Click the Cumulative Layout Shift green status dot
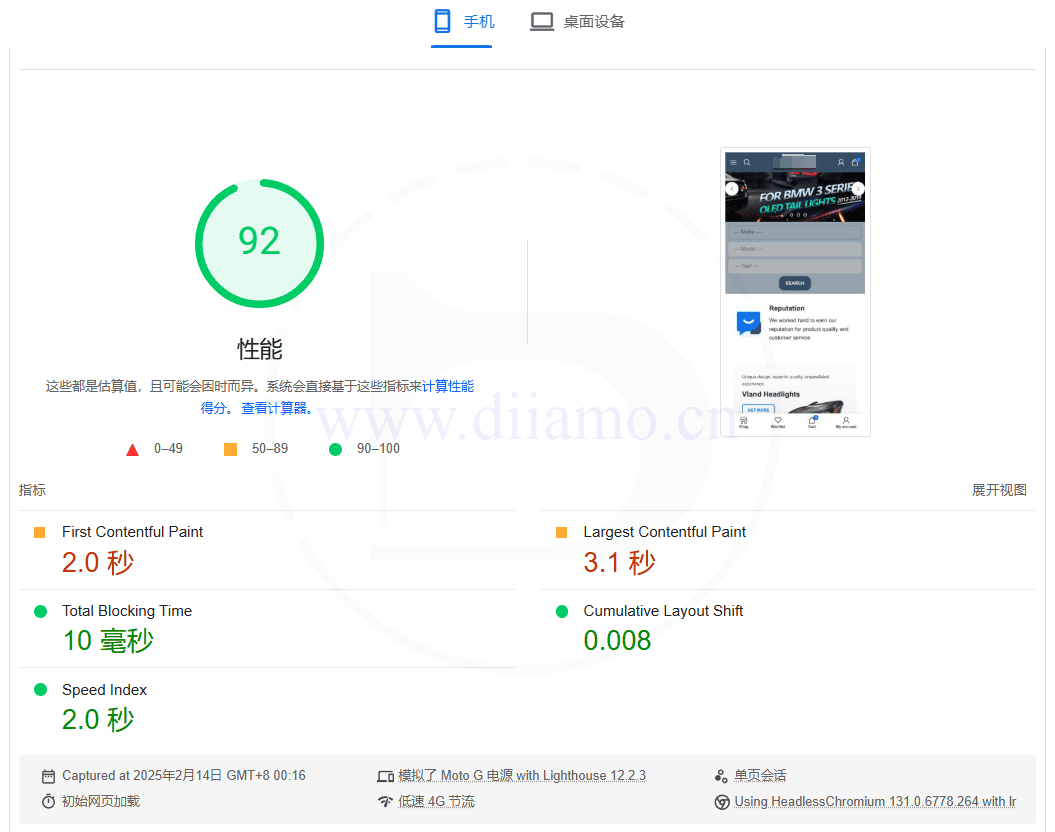The image size is (1055, 832). 562,611
